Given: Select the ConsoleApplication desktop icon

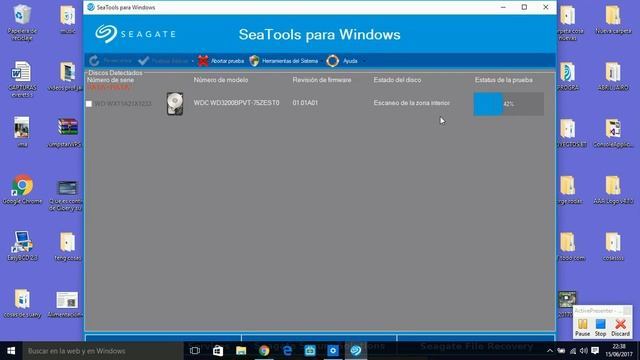Looking at the screenshot, I should [x=613, y=133].
